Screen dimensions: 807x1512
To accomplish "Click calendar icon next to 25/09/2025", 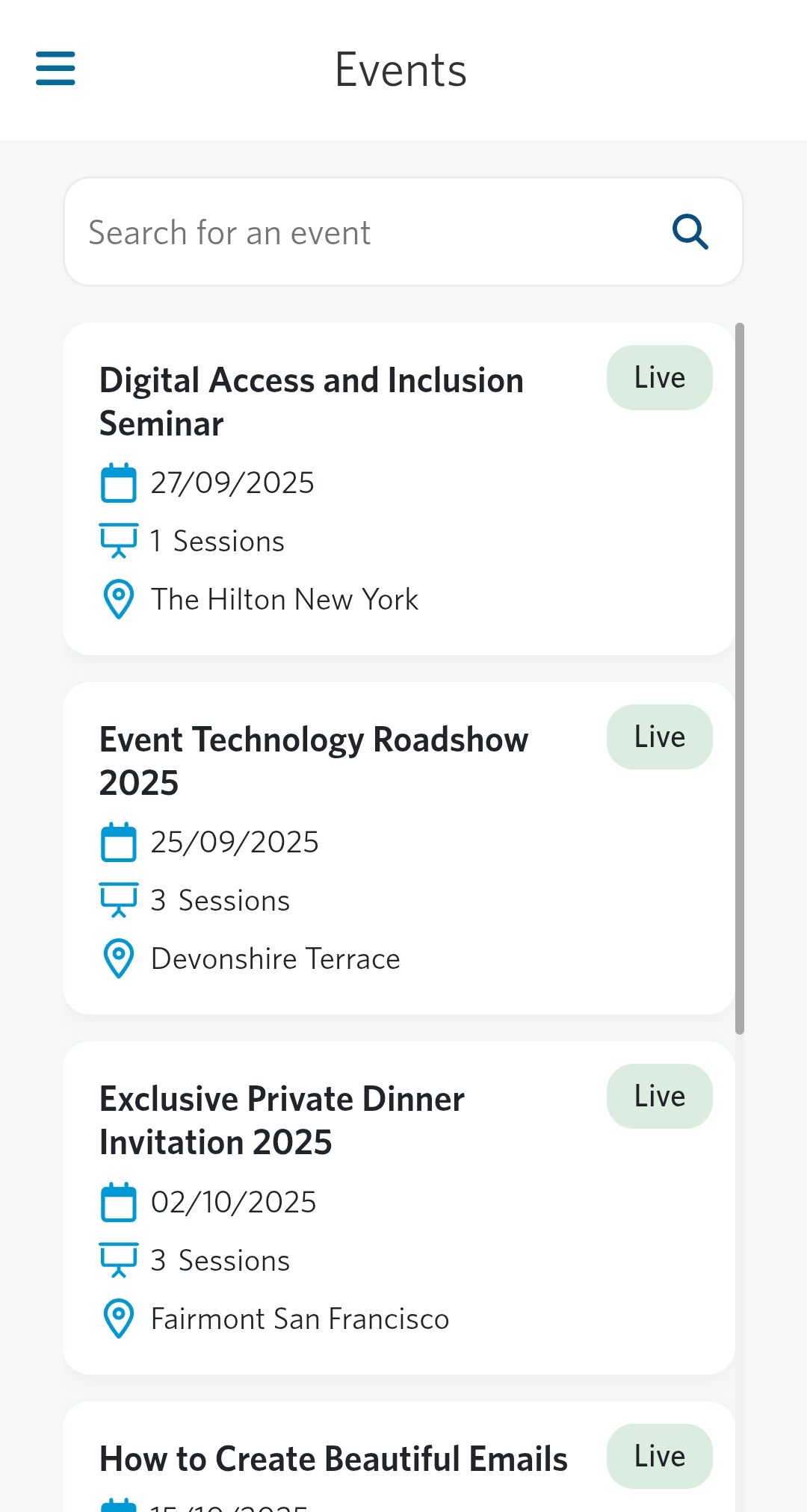I will [118, 842].
